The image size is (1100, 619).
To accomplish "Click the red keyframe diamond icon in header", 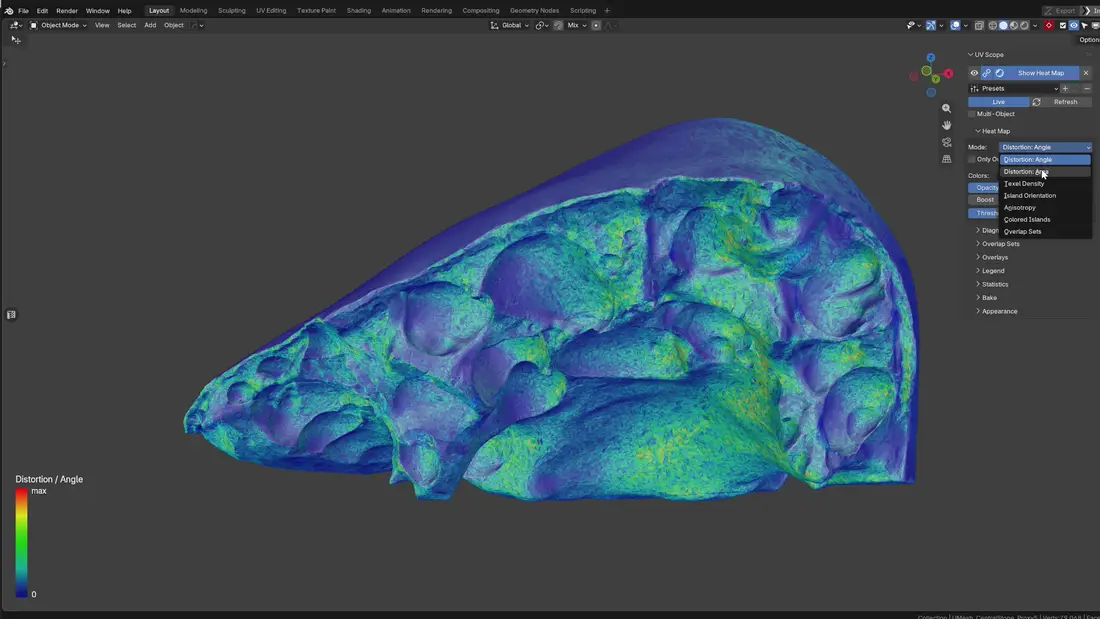I will [1049, 25].
